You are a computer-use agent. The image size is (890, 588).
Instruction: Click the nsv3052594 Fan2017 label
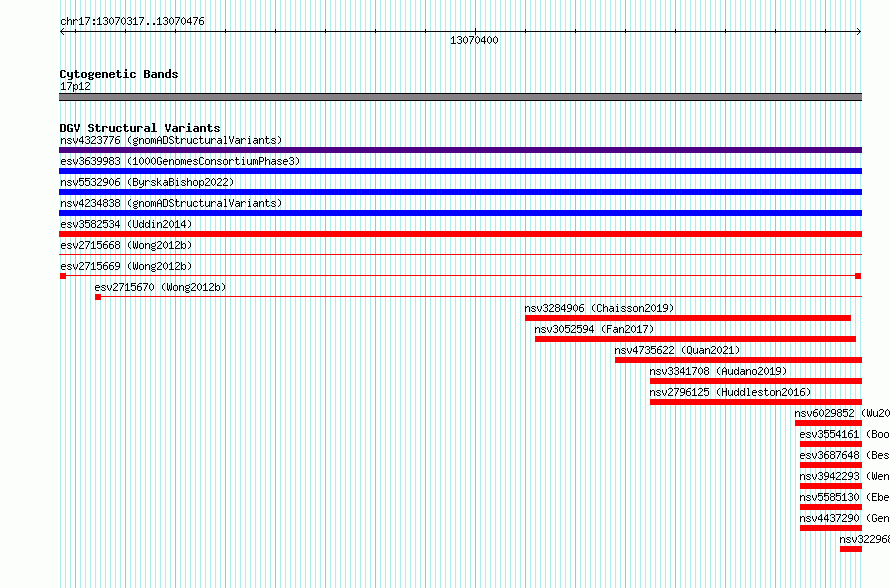click(x=594, y=329)
